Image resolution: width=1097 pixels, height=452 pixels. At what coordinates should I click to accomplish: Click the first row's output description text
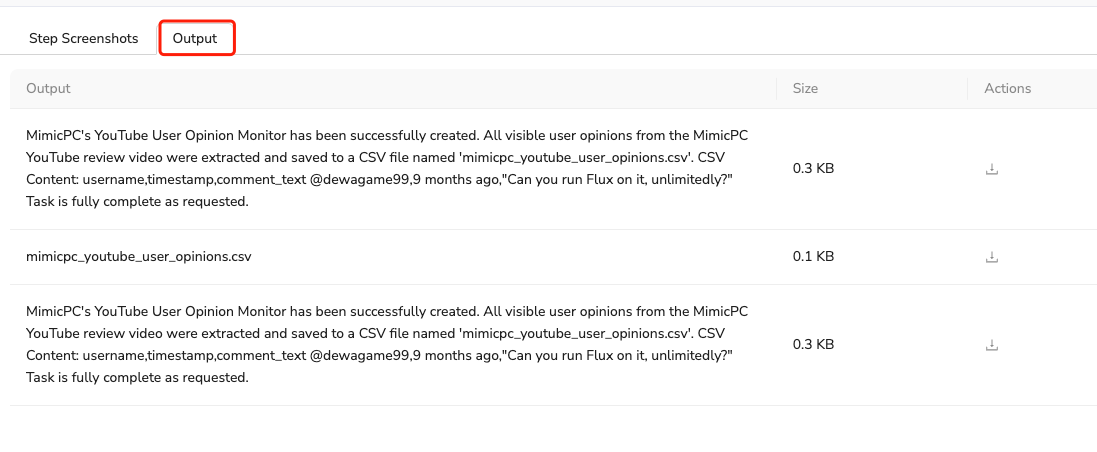click(386, 157)
